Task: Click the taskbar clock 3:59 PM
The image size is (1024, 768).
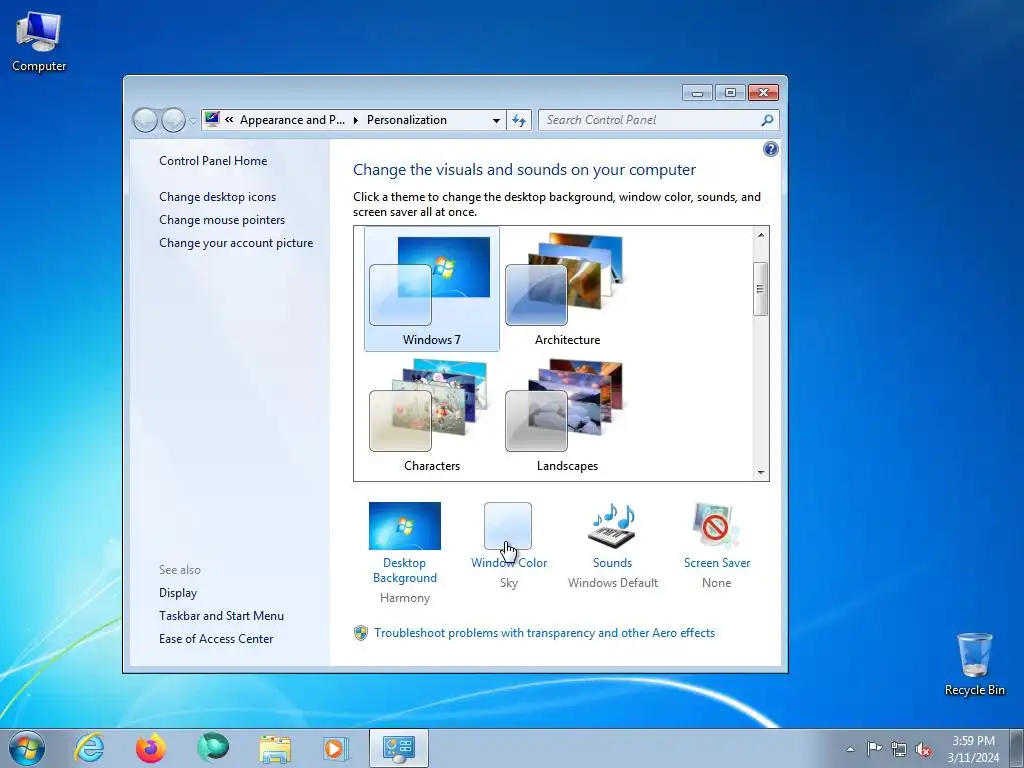Action: click(973, 748)
